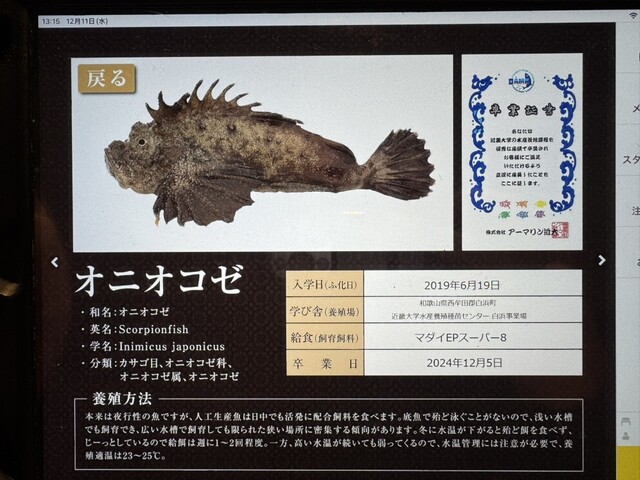Viewport: 640px width, 480px height.
Task: Select the 学び舎 hatchery location row
Action: tap(433, 309)
